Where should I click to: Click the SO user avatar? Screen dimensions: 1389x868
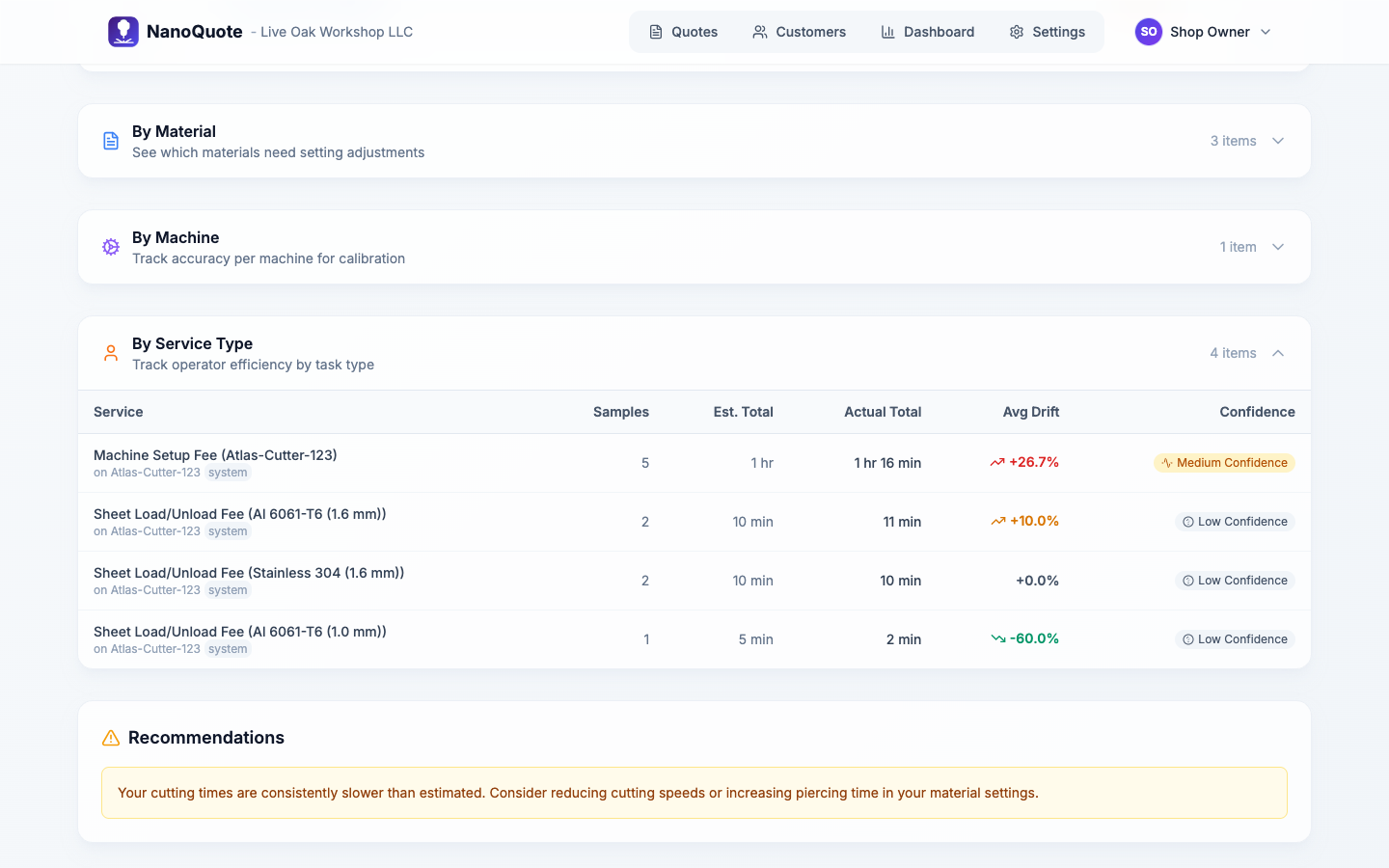(x=1148, y=32)
